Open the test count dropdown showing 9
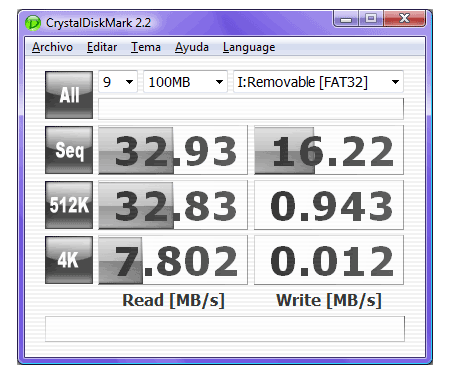This screenshot has width=450, height=375. (118, 82)
